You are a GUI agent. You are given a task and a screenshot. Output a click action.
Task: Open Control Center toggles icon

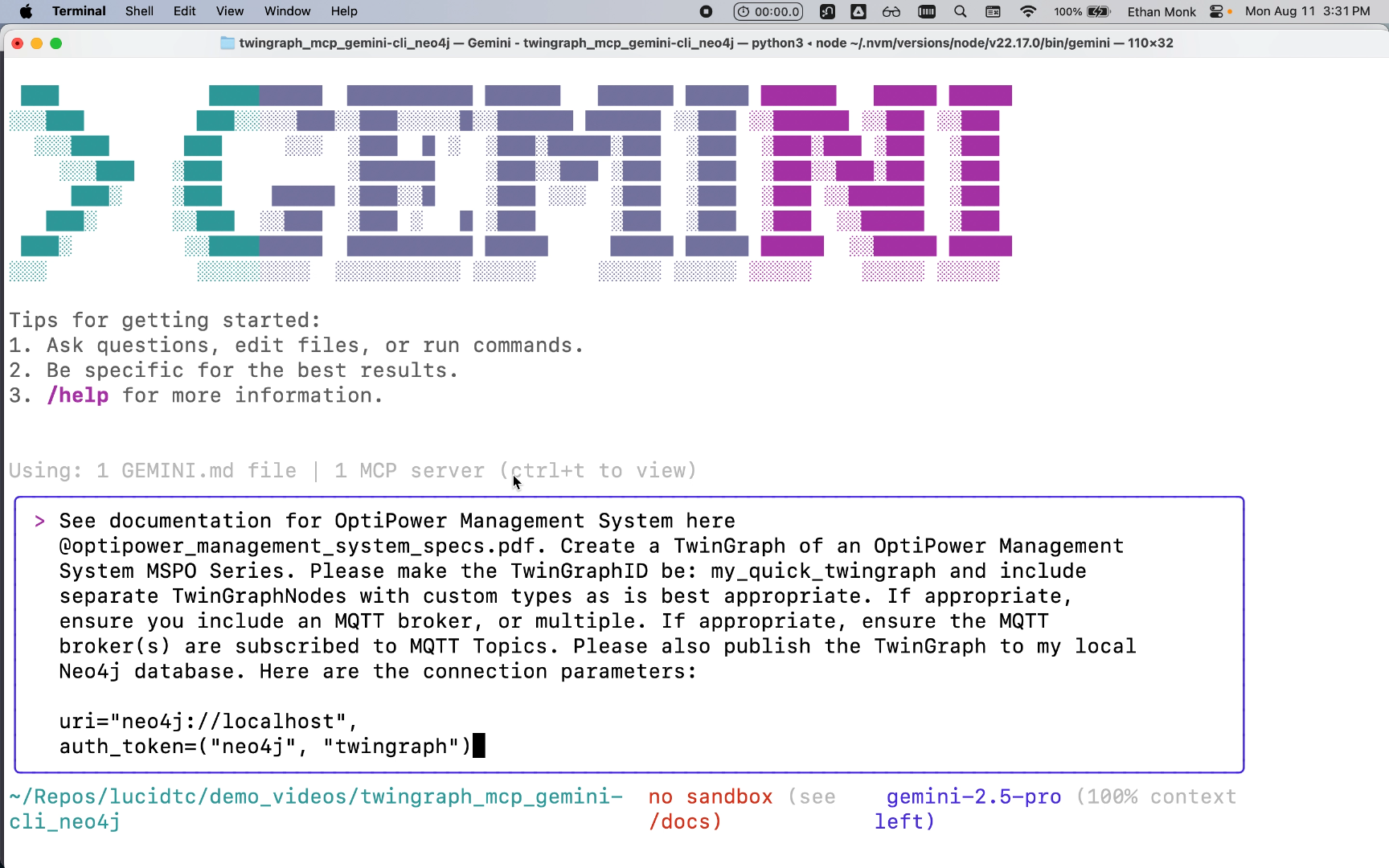[1217, 11]
